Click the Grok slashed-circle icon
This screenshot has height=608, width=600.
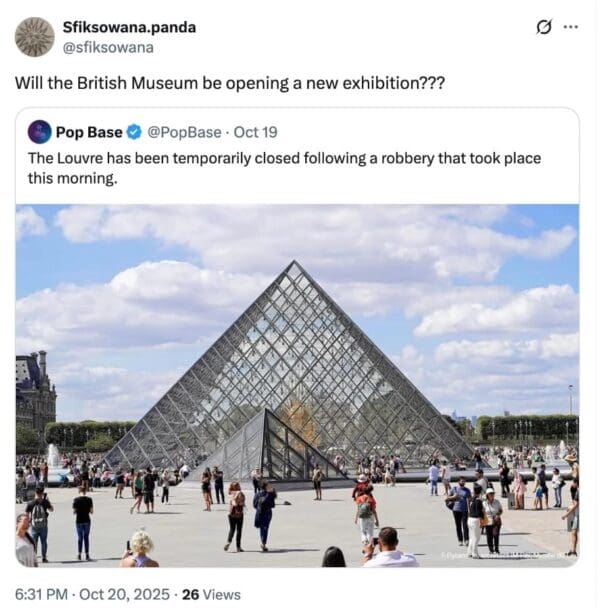click(x=543, y=28)
